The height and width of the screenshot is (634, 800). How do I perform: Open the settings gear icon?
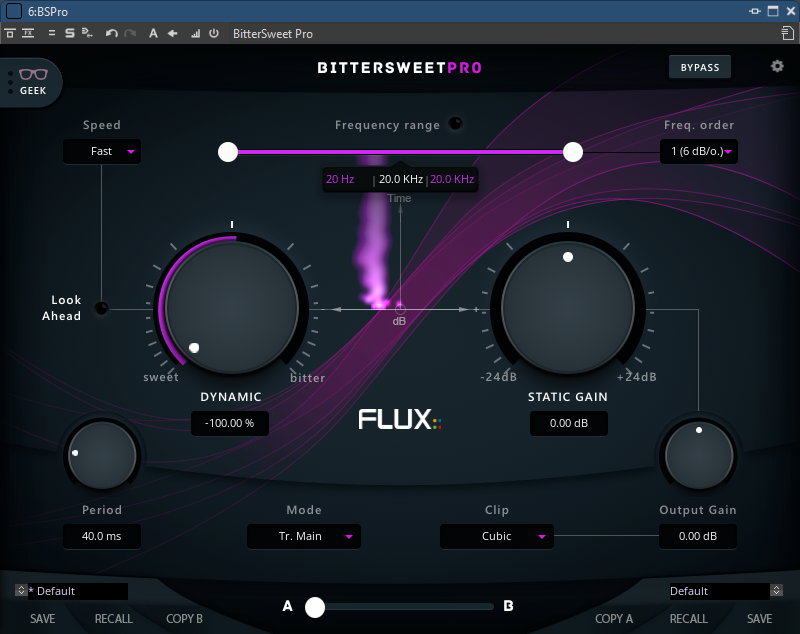coord(777,67)
